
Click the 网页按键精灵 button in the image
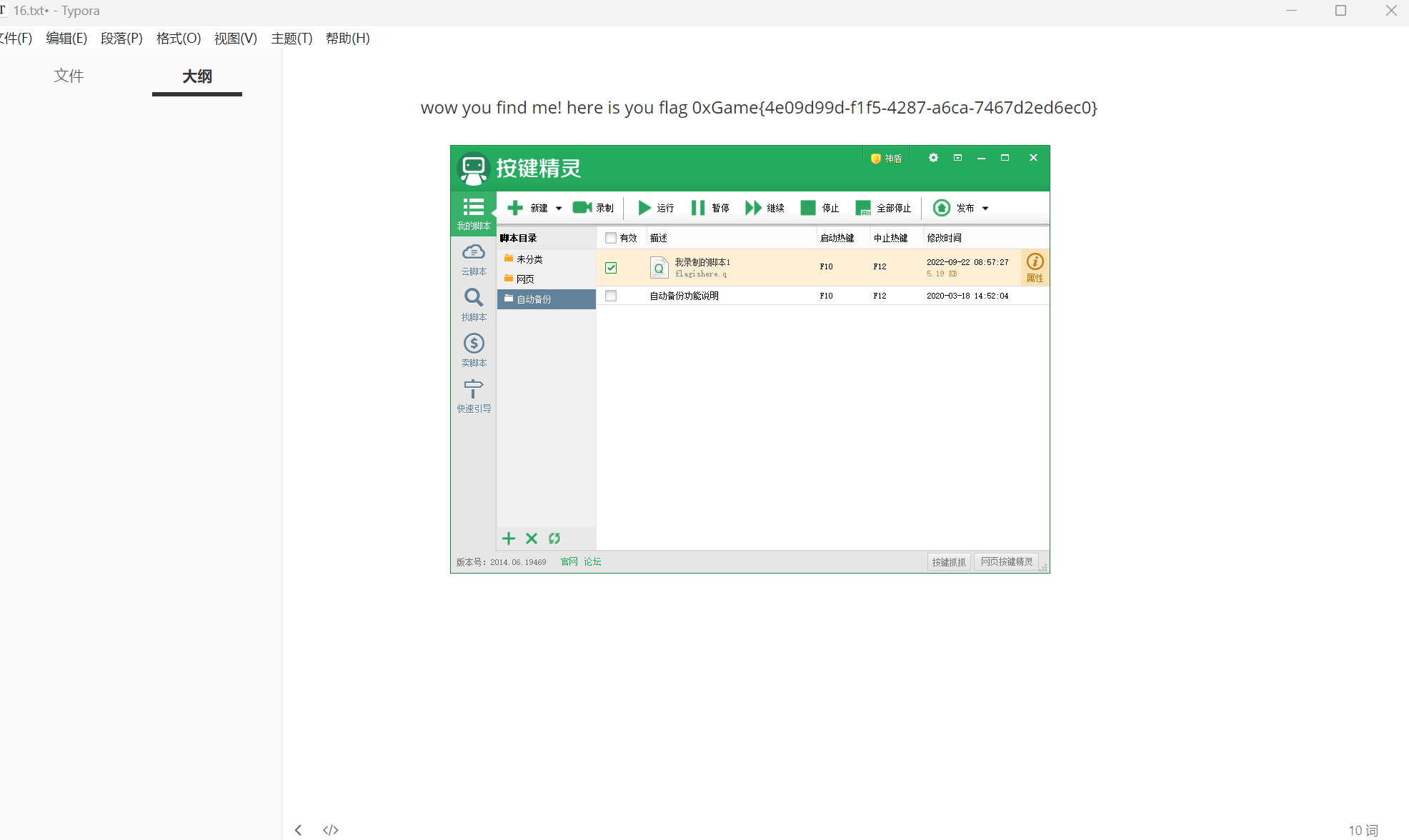pos(1006,562)
